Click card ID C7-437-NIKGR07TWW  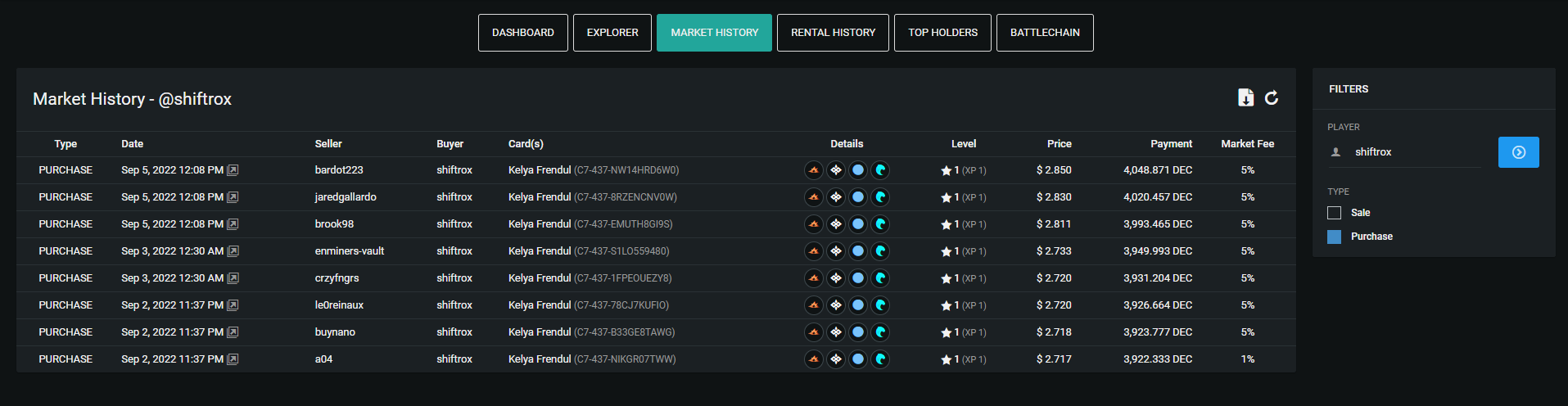point(625,359)
